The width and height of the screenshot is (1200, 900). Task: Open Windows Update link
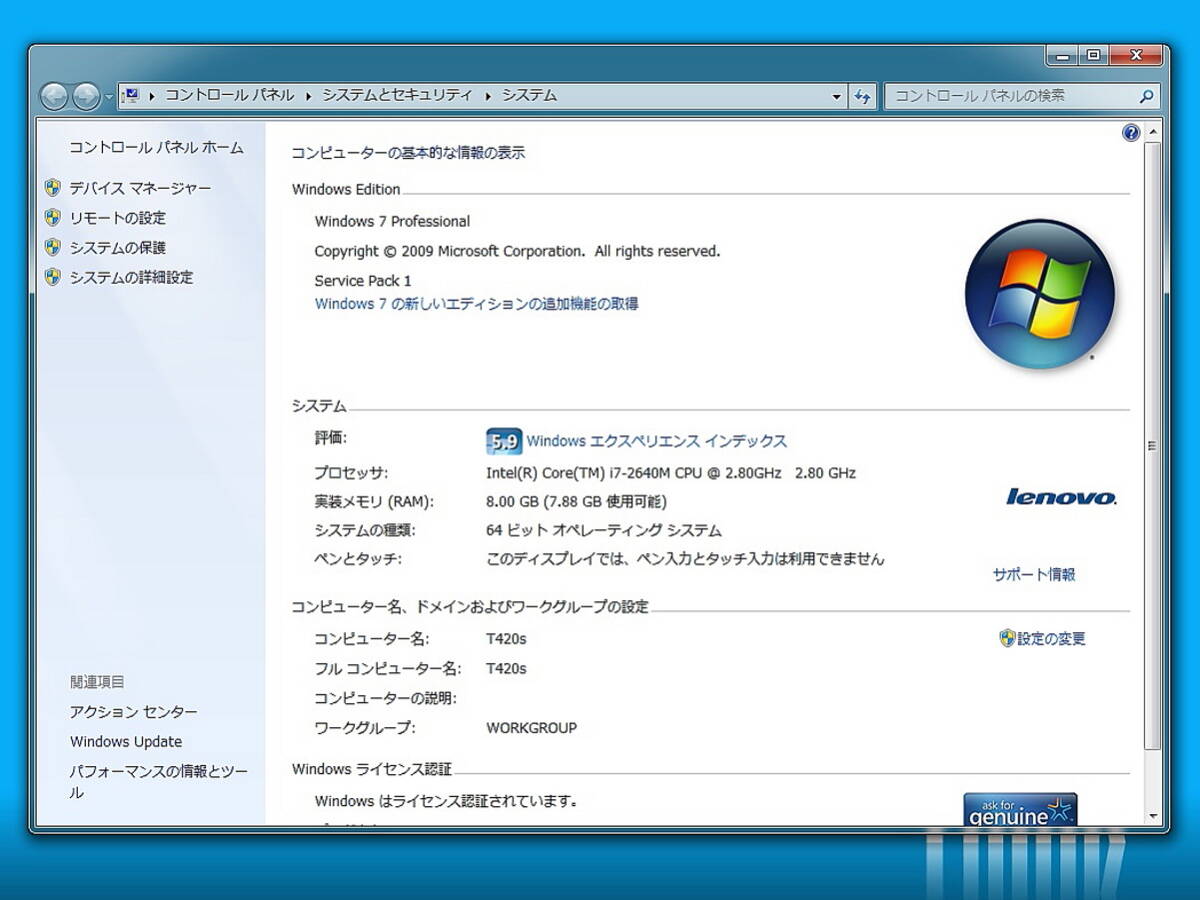(126, 742)
